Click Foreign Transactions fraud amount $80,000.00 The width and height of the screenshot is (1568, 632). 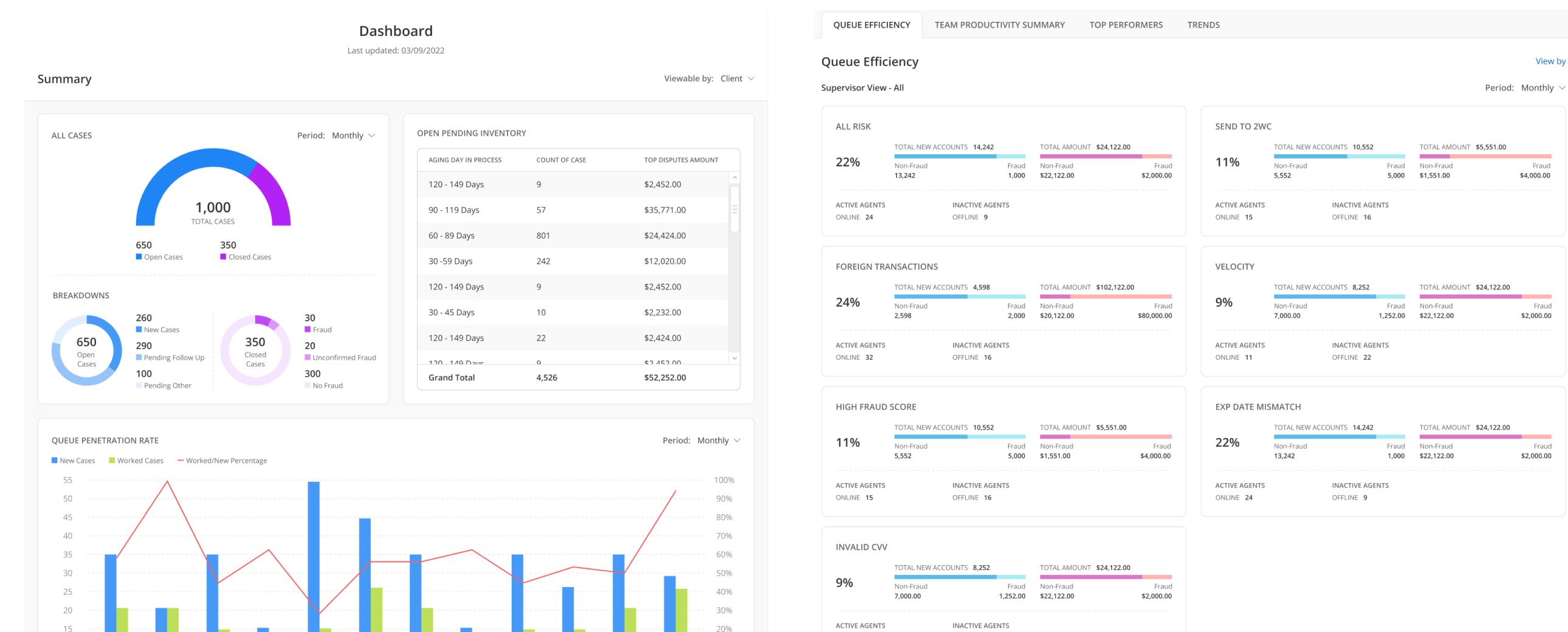pos(1154,316)
